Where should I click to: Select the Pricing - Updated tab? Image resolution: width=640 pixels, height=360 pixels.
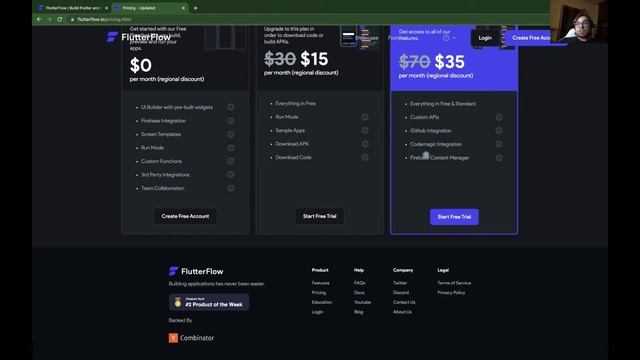[x=149, y=8]
